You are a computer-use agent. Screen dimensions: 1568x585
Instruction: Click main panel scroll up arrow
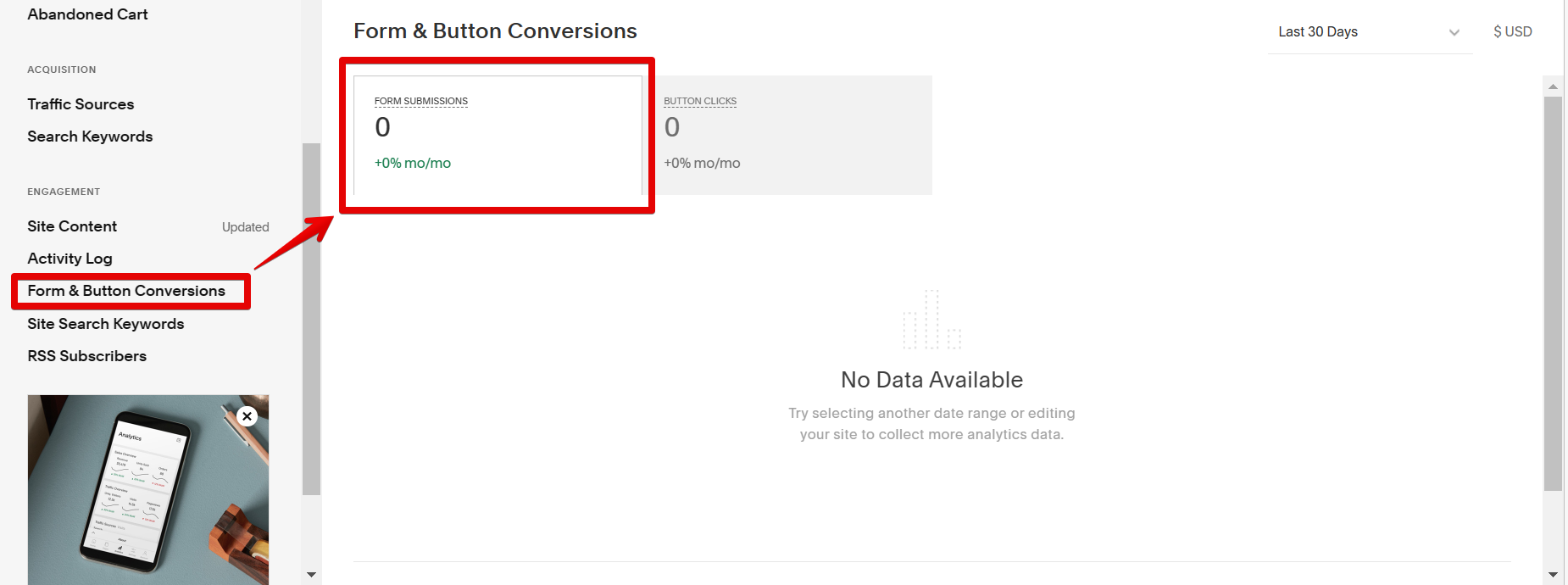pos(1553,86)
